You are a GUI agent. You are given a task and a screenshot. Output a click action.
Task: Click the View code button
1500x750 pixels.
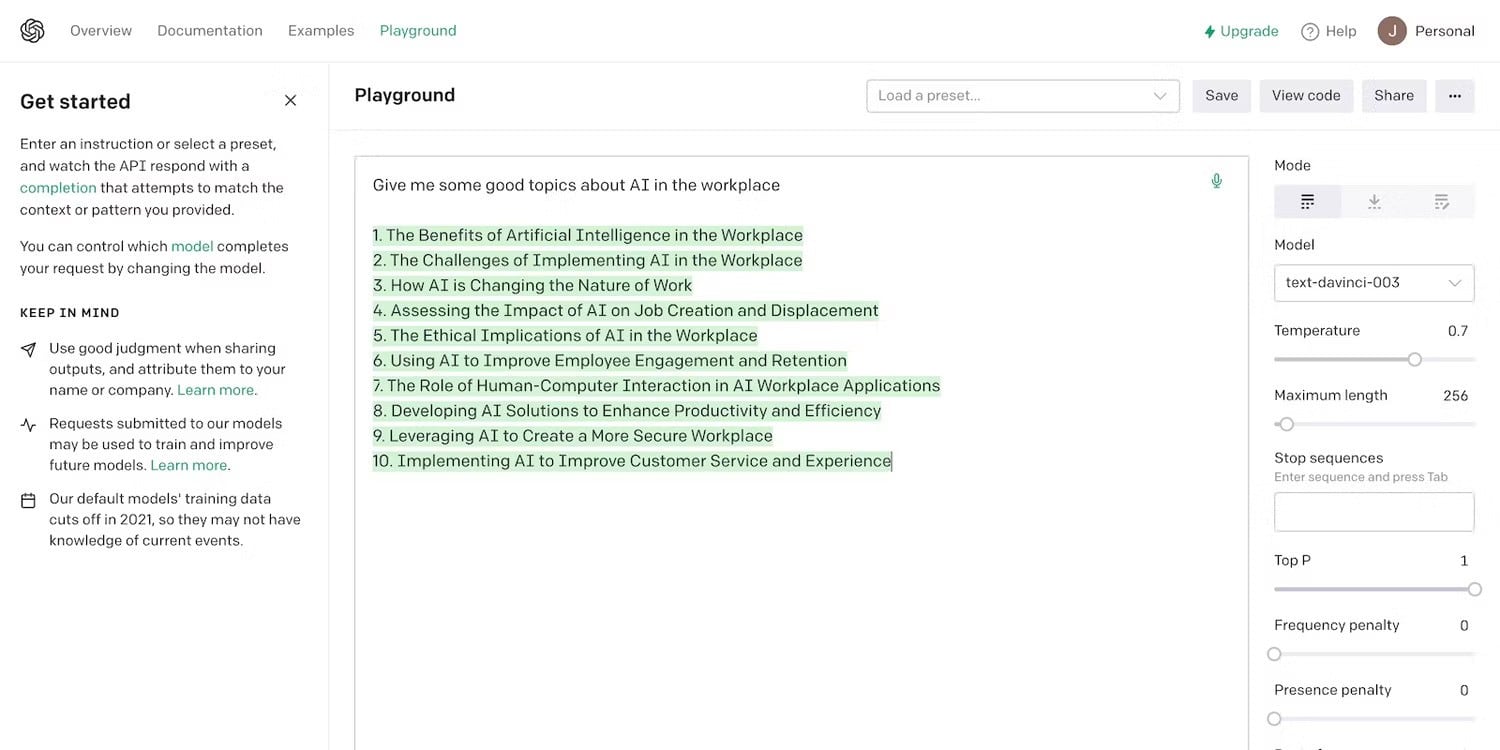point(1306,96)
